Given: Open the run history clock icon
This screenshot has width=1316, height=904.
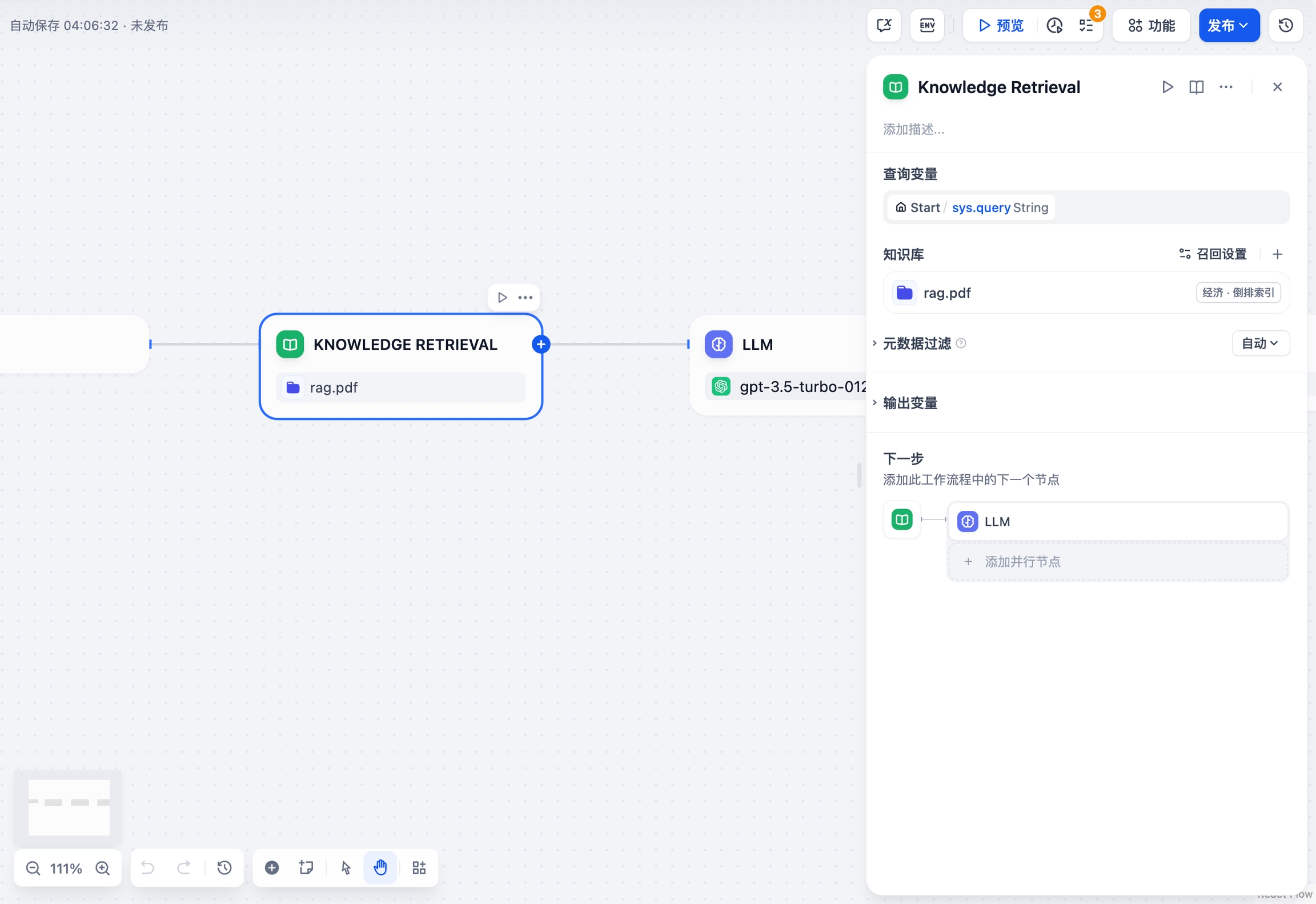Looking at the screenshot, I should tap(1054, 25).
